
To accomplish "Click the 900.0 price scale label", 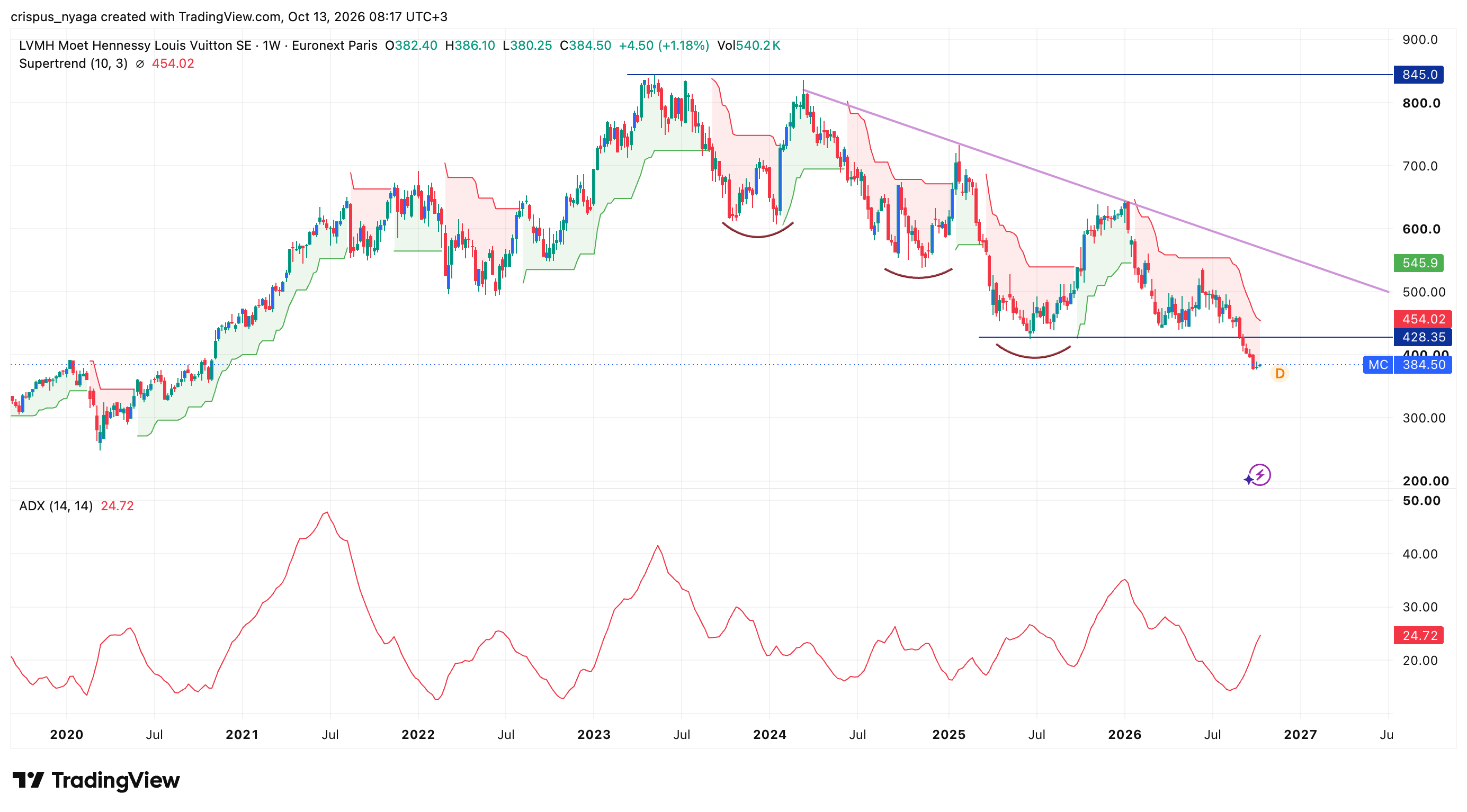I will [x=1420, y=40].
